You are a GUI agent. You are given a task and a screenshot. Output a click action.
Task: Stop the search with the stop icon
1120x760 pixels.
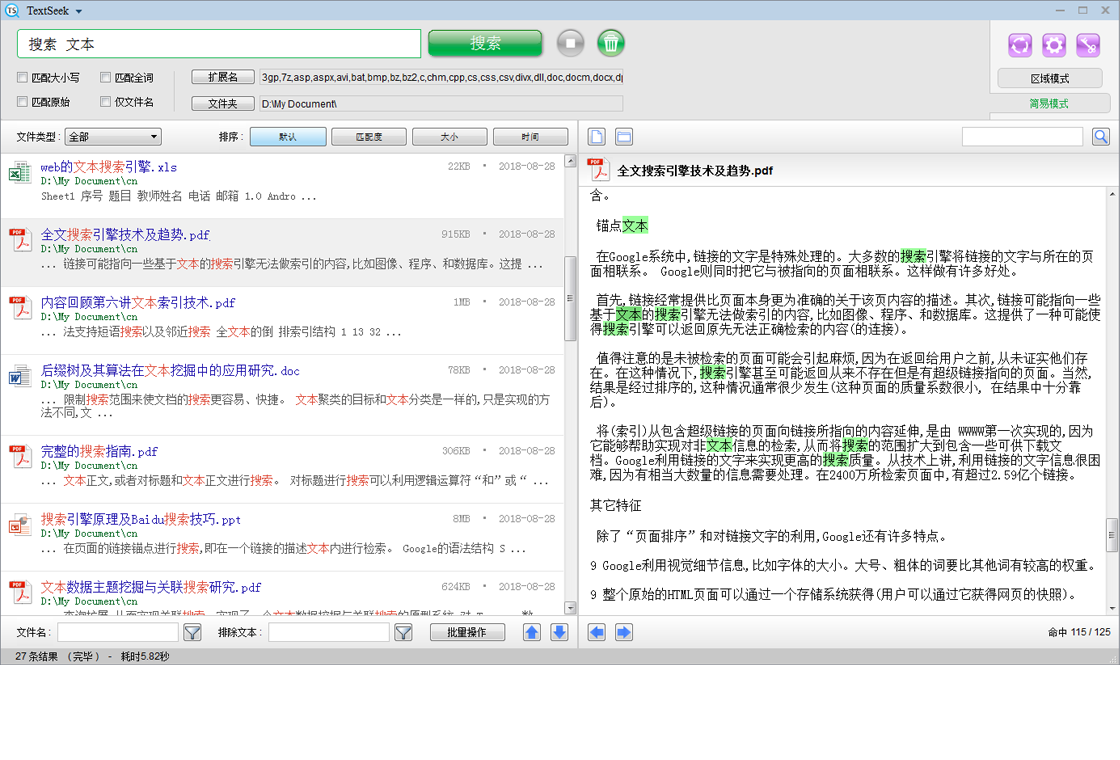tap(570, 43)
